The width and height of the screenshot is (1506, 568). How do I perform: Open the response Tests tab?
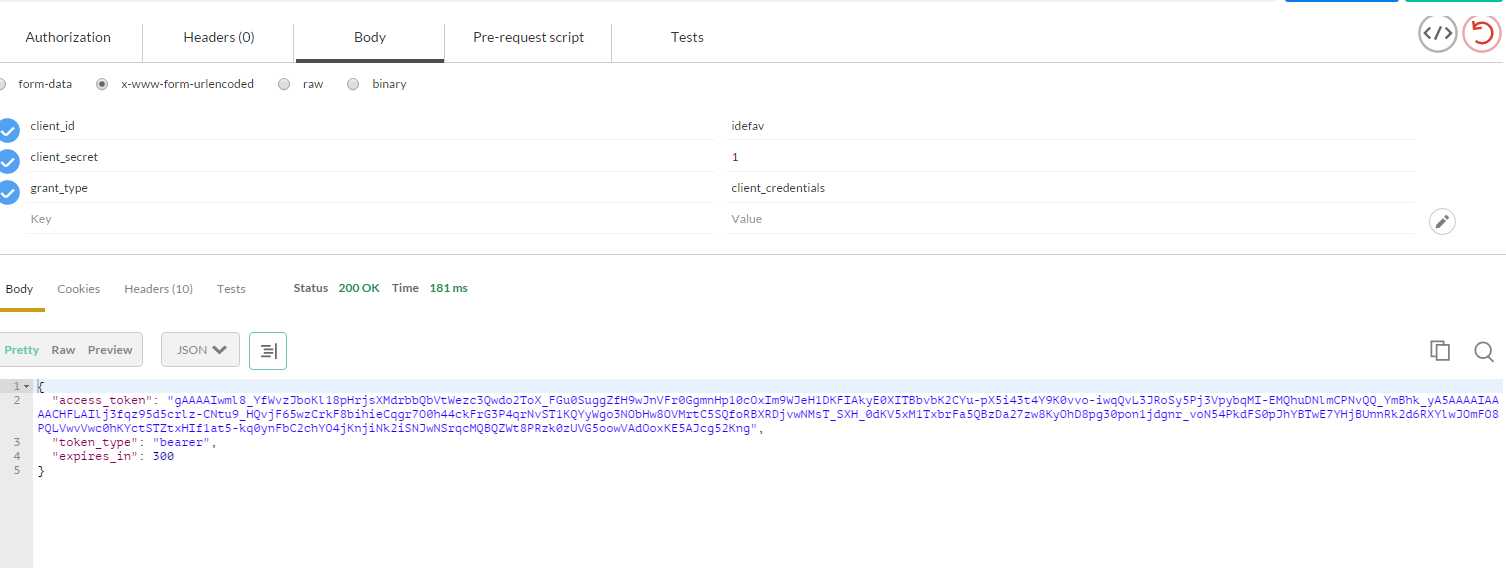coord(231,289)
